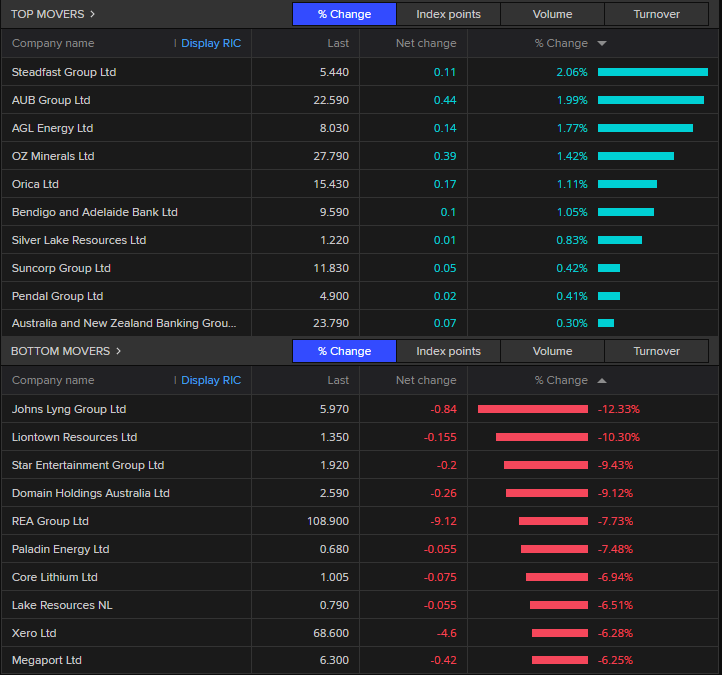Select AGL Energy Ltd company name
722x675 pixels.
52,128
